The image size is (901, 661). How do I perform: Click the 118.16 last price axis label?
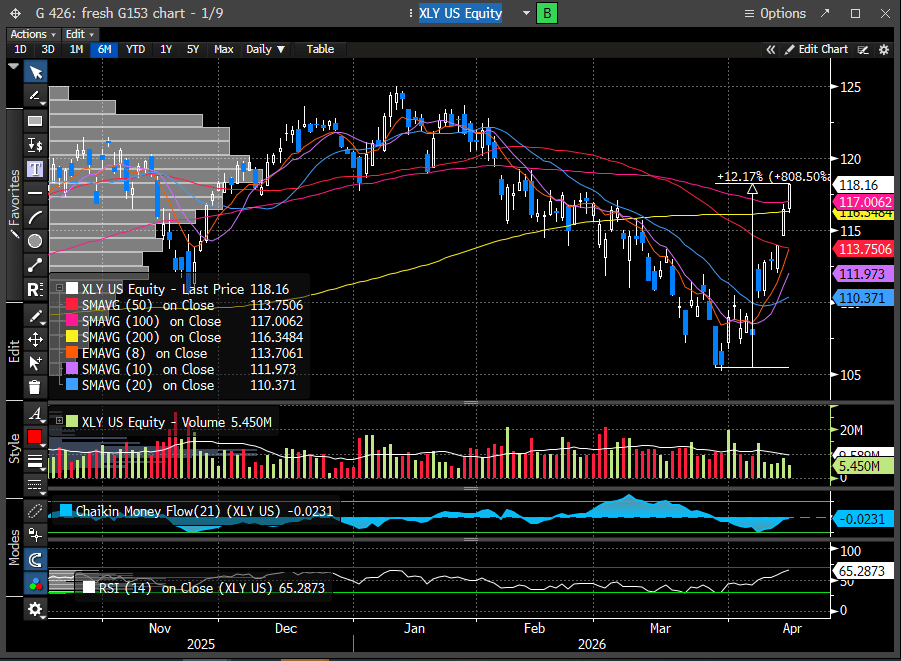click(x=863, y=185)
